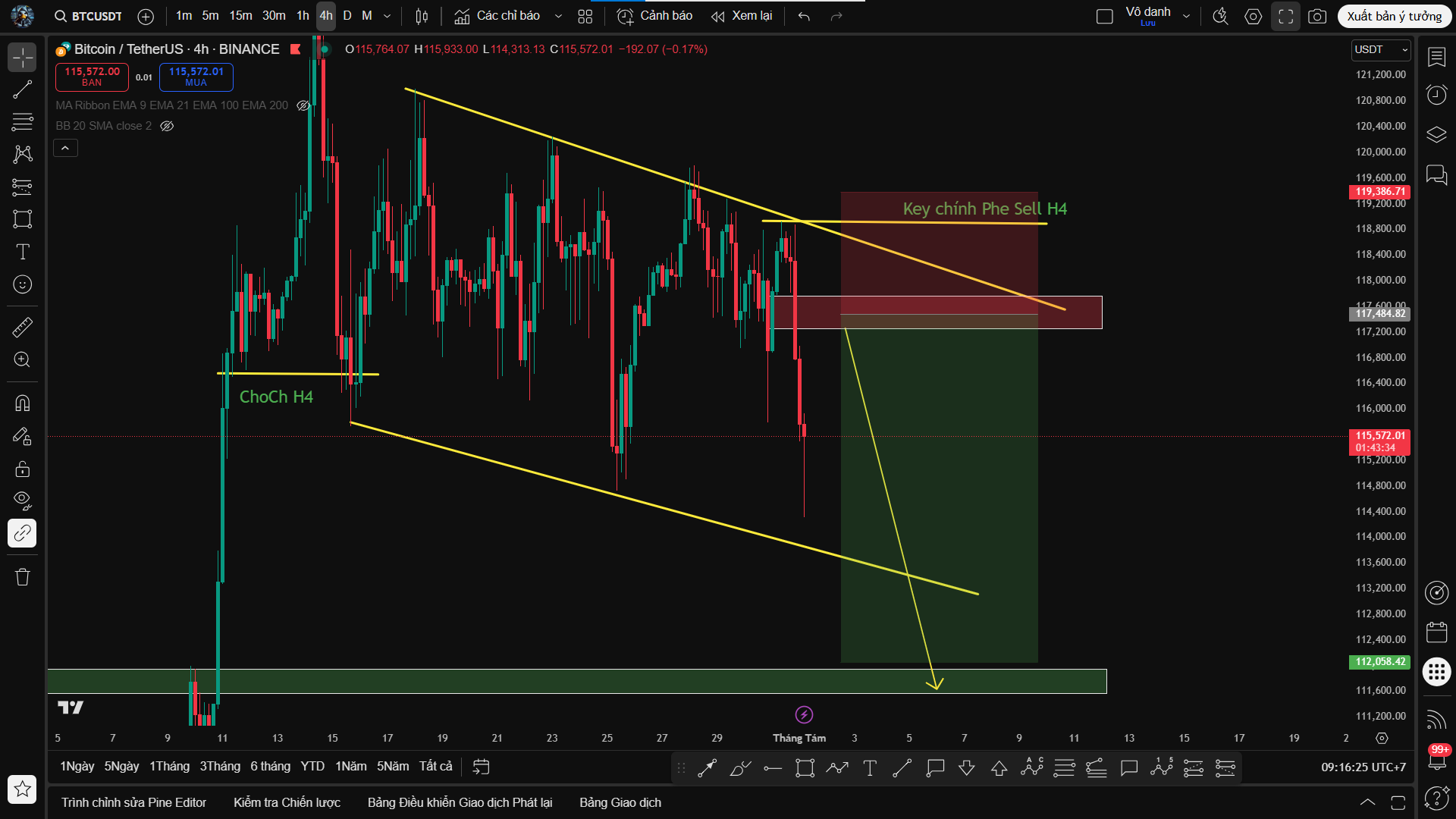This screenshot has height=819, width=1456.
Task: Enter fullscreen chart mode
Action: 1286,16
